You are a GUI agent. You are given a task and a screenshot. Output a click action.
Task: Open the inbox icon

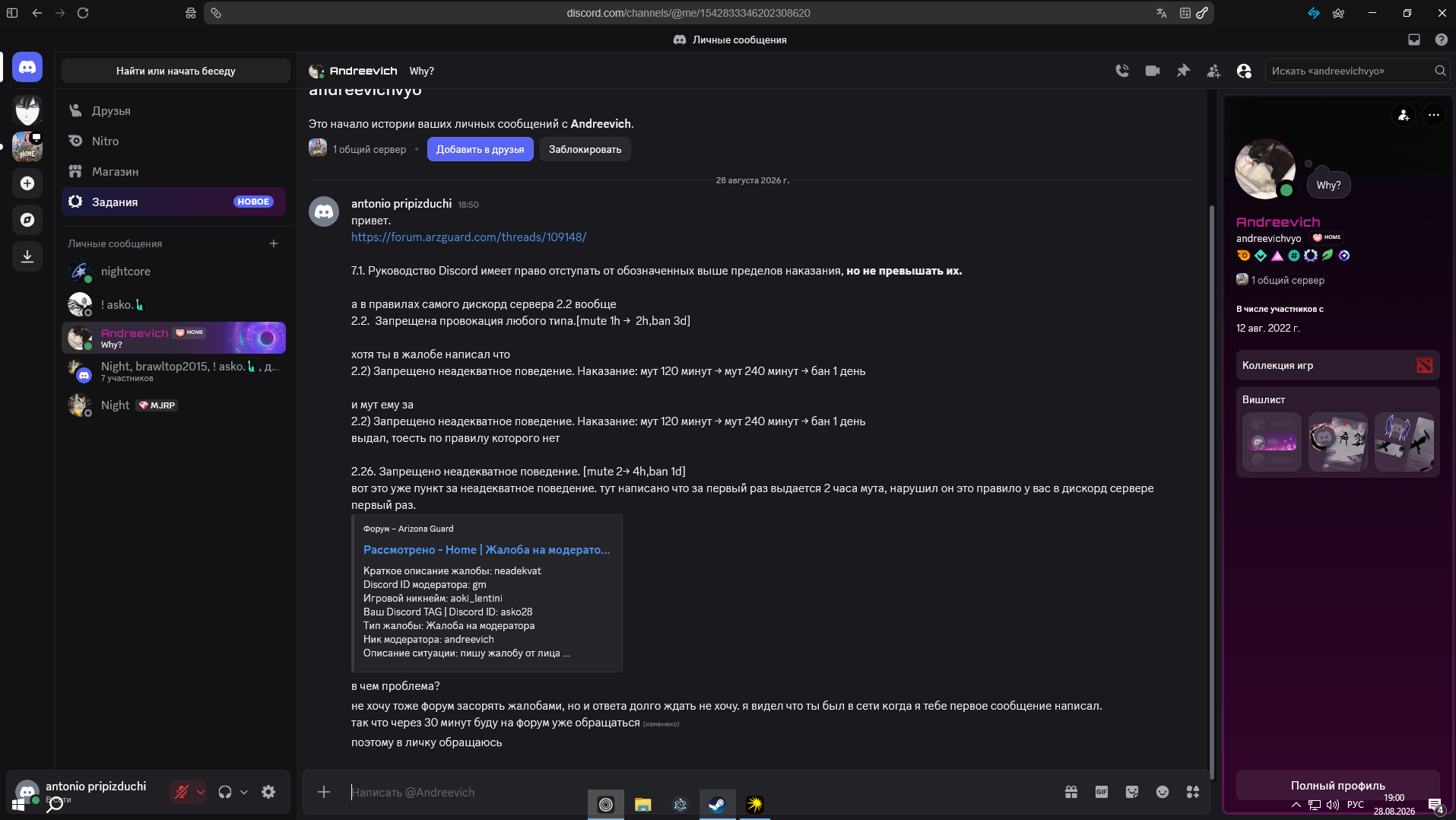click(1414, 40)
